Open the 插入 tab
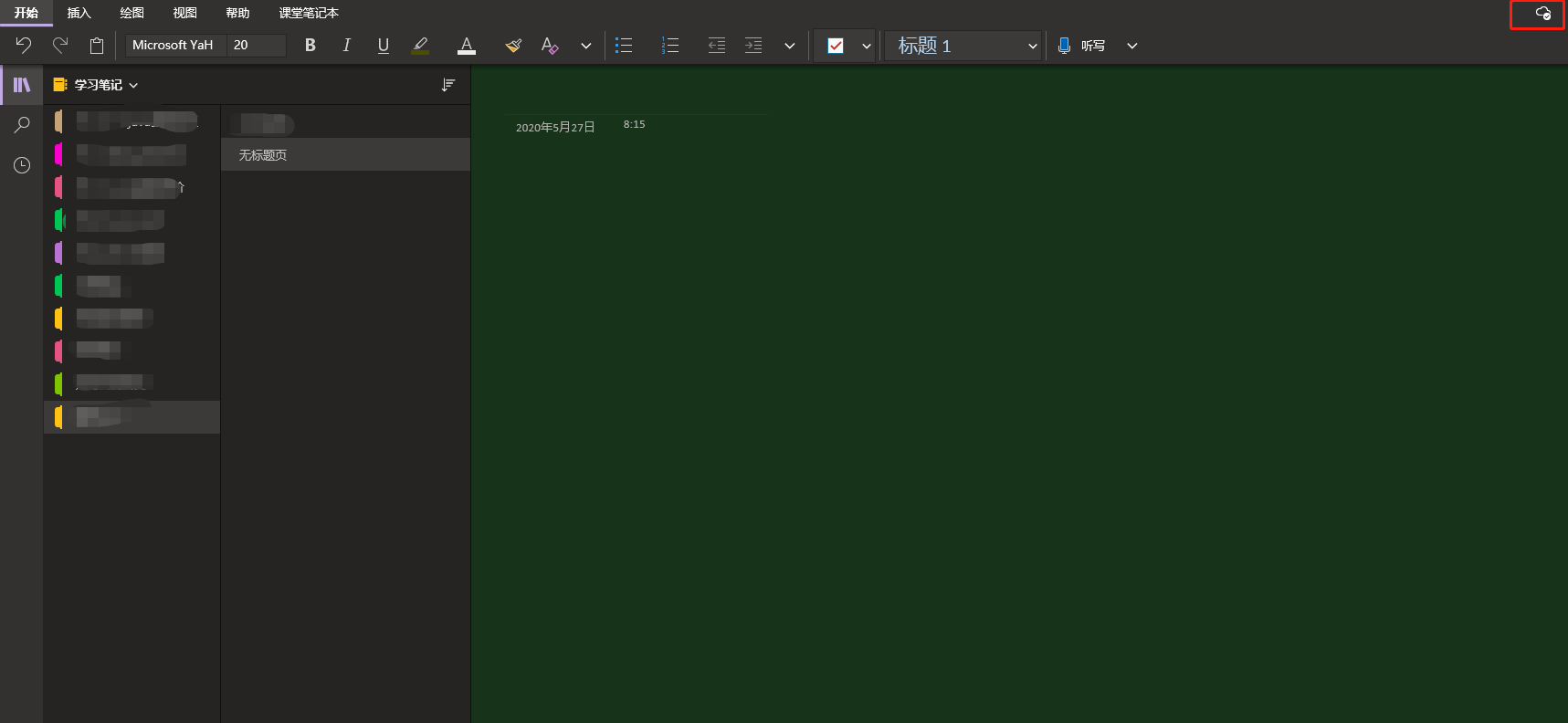This screenshot has height=723, width=1568. point(79,13)
